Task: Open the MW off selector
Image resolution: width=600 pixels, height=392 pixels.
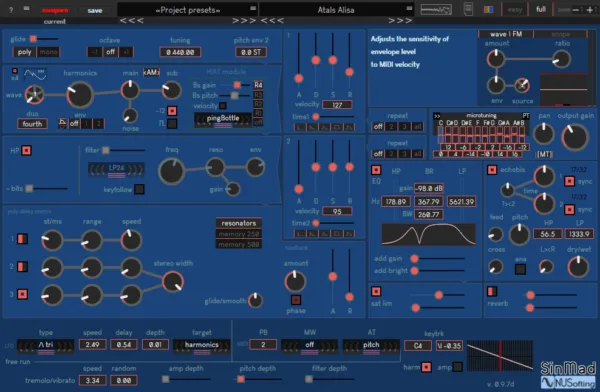Action: click(310, 346)
